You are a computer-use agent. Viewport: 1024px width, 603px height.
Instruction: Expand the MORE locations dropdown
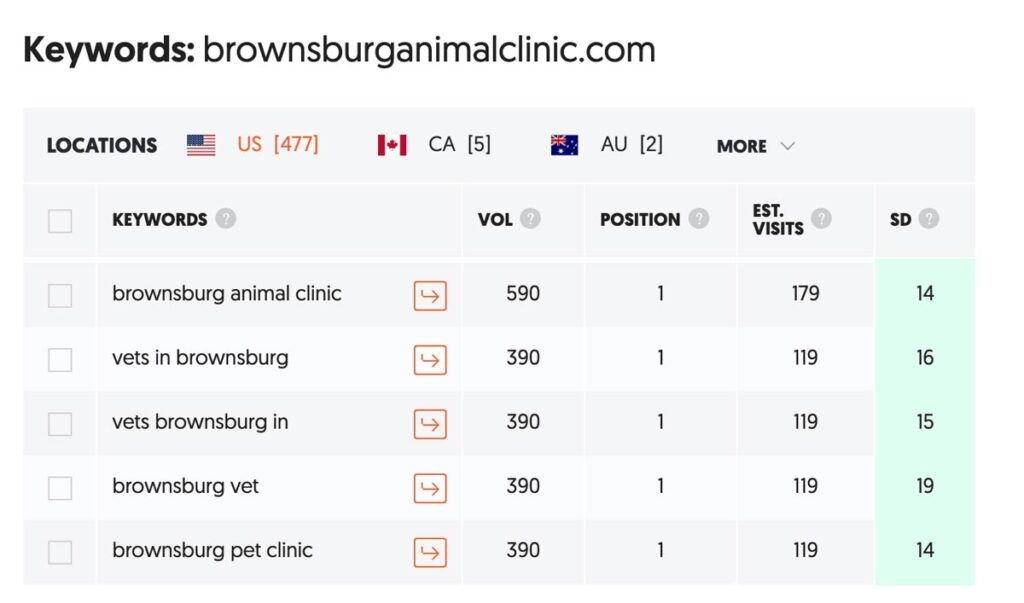(x=756, y=146)
